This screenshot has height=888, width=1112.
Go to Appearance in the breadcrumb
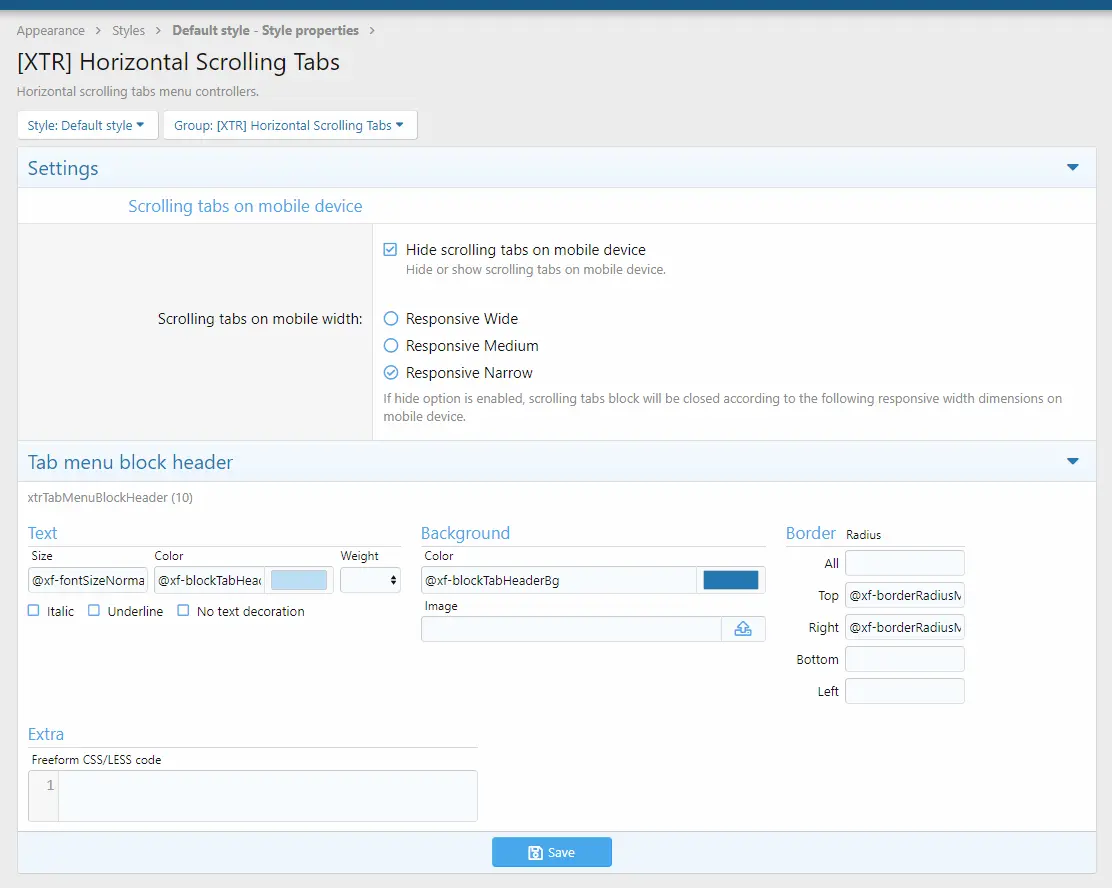pos(51,31)
